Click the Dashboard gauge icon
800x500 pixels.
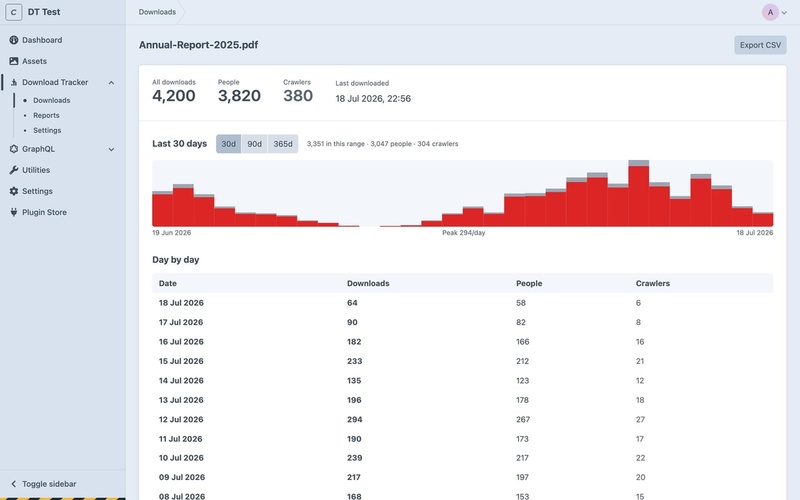(14, 40)
